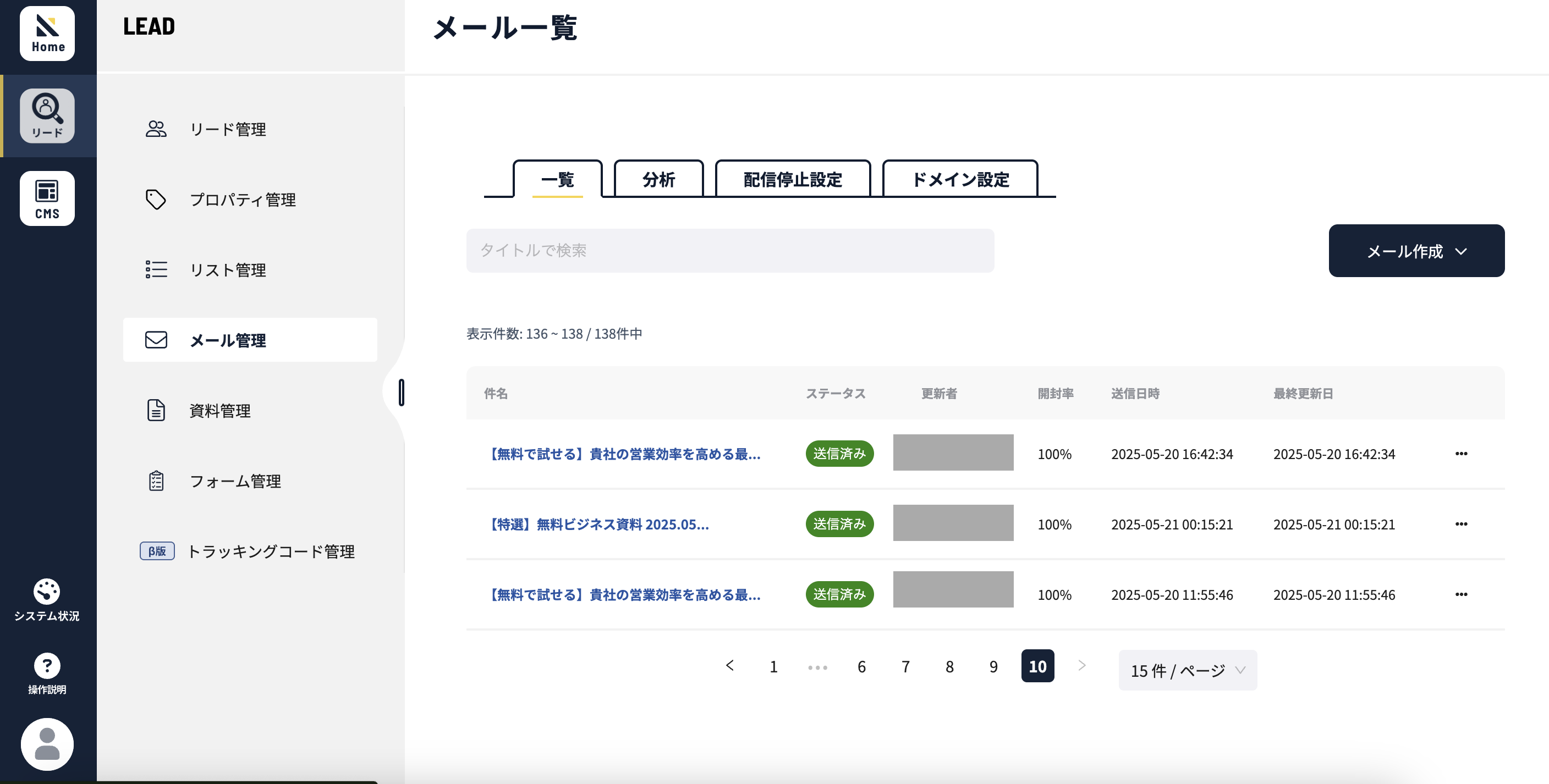
Task: Select current page 10 button
Action: click(1038, 666)
